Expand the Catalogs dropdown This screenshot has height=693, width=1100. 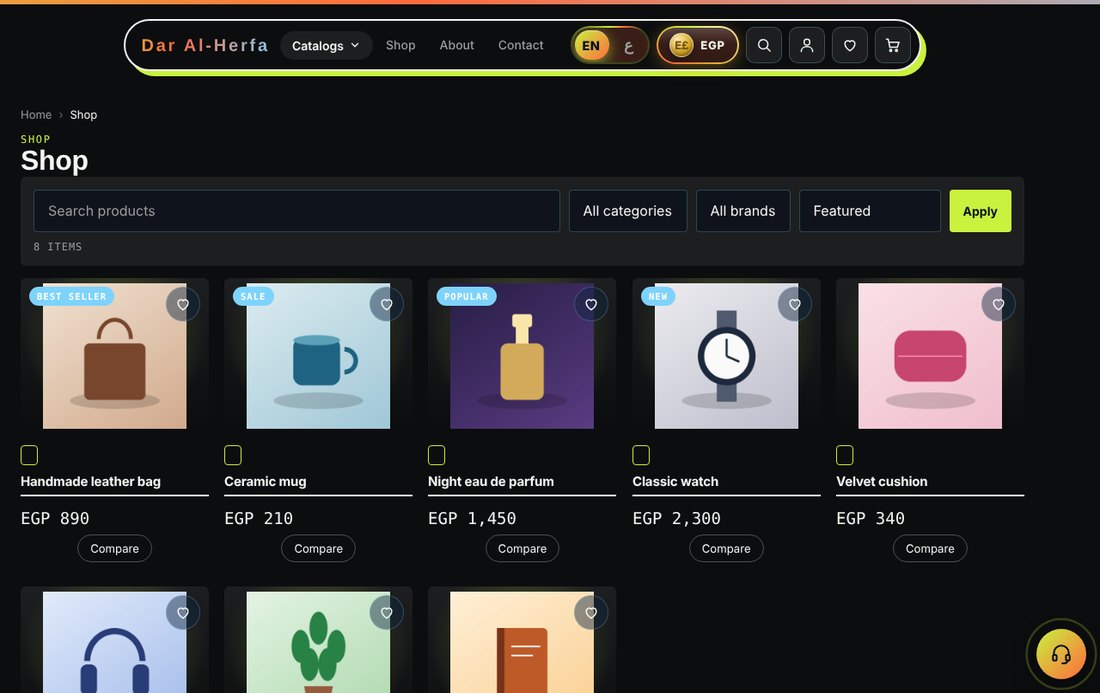pyautogui.click(x=326, y=46)
